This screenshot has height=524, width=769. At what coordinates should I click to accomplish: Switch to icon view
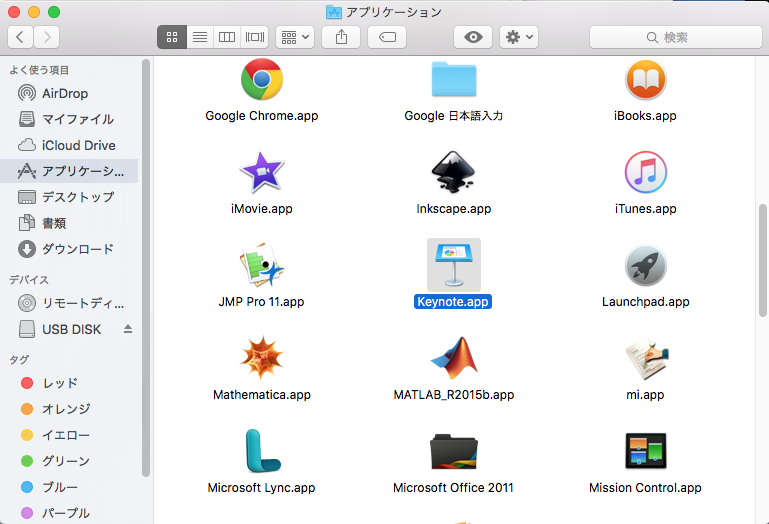(172, 37)
